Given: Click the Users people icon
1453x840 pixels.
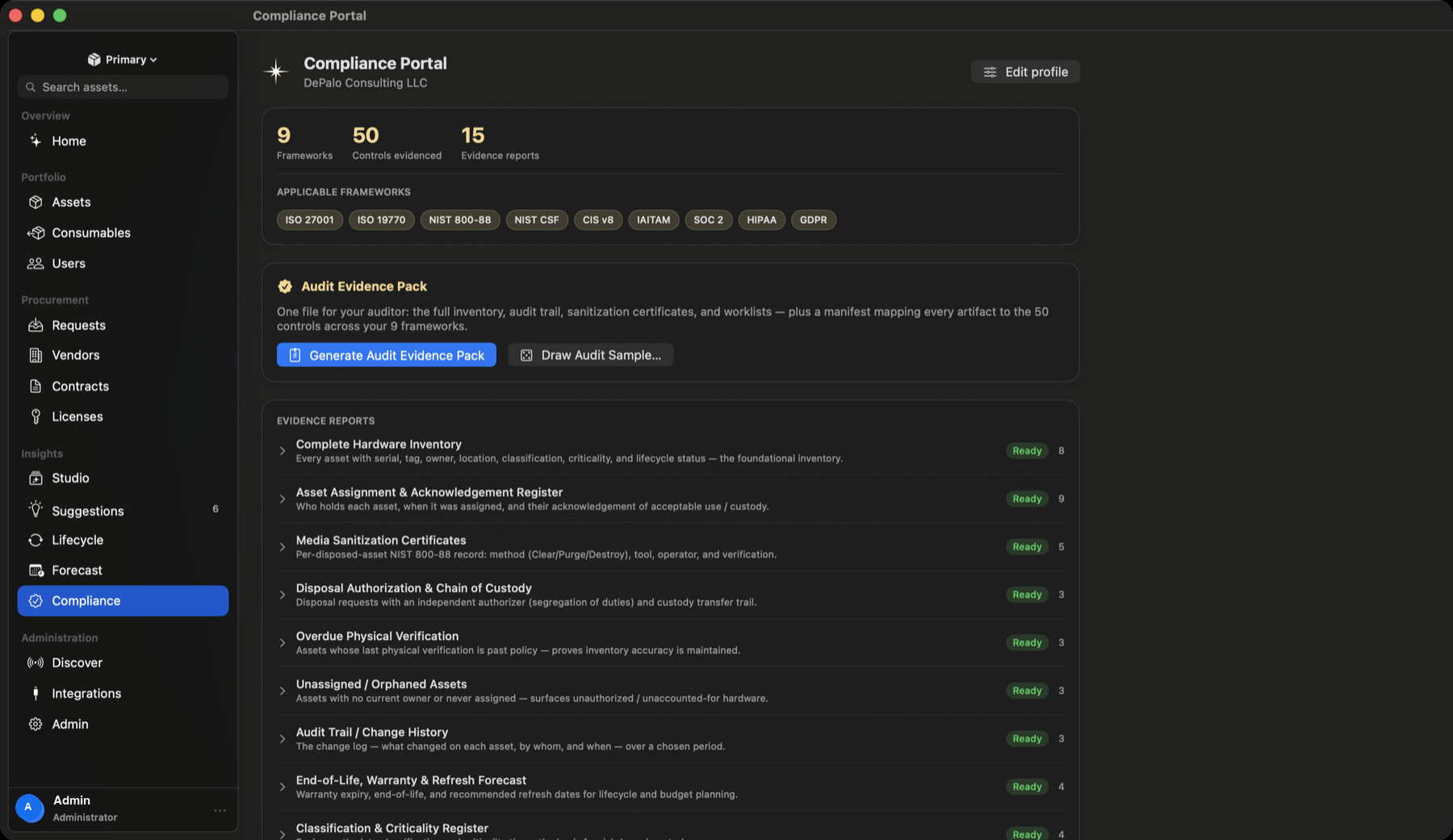Looking at the screenshot, I should [x=36, y=263].
